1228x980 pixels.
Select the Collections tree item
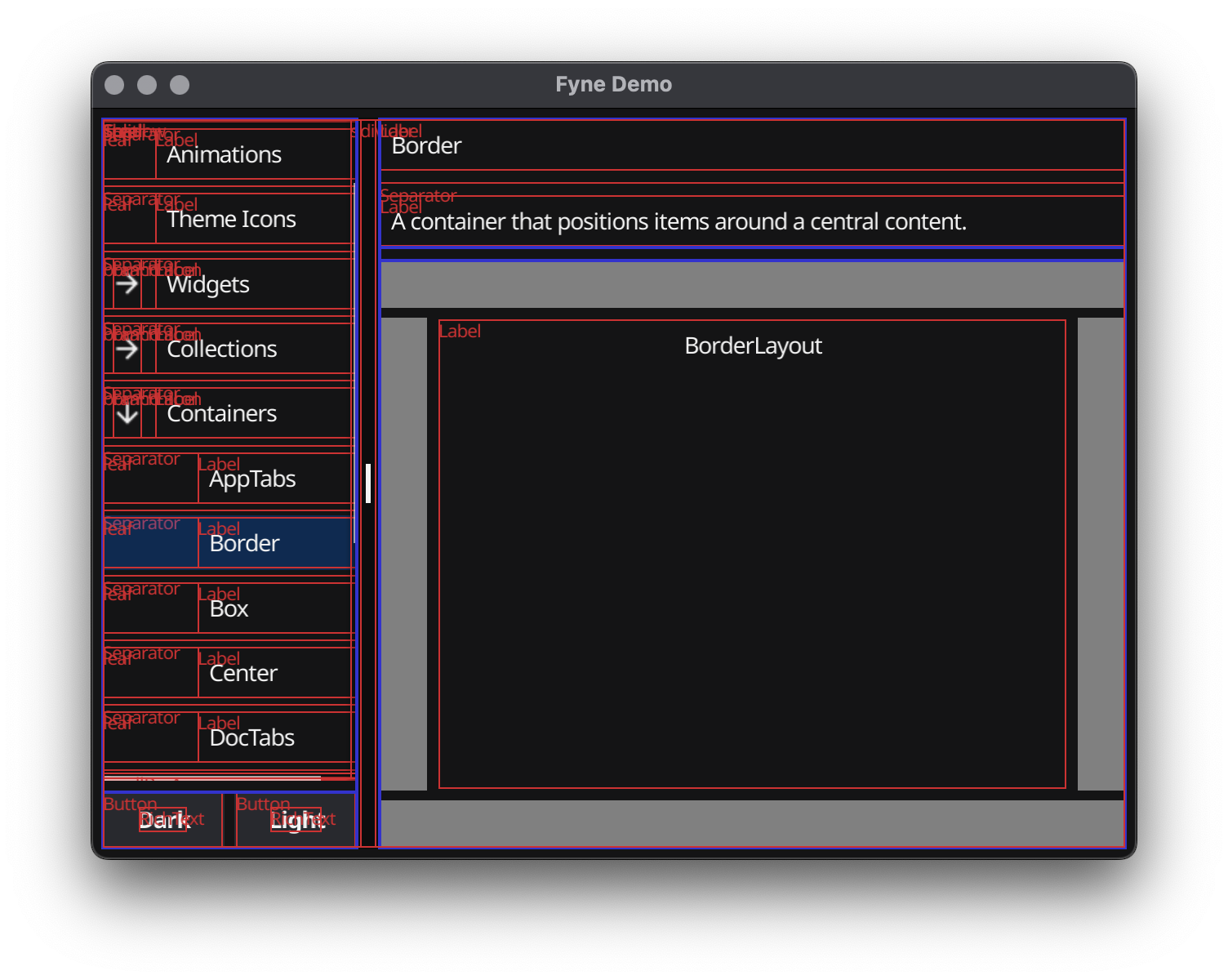coord(229,349)
